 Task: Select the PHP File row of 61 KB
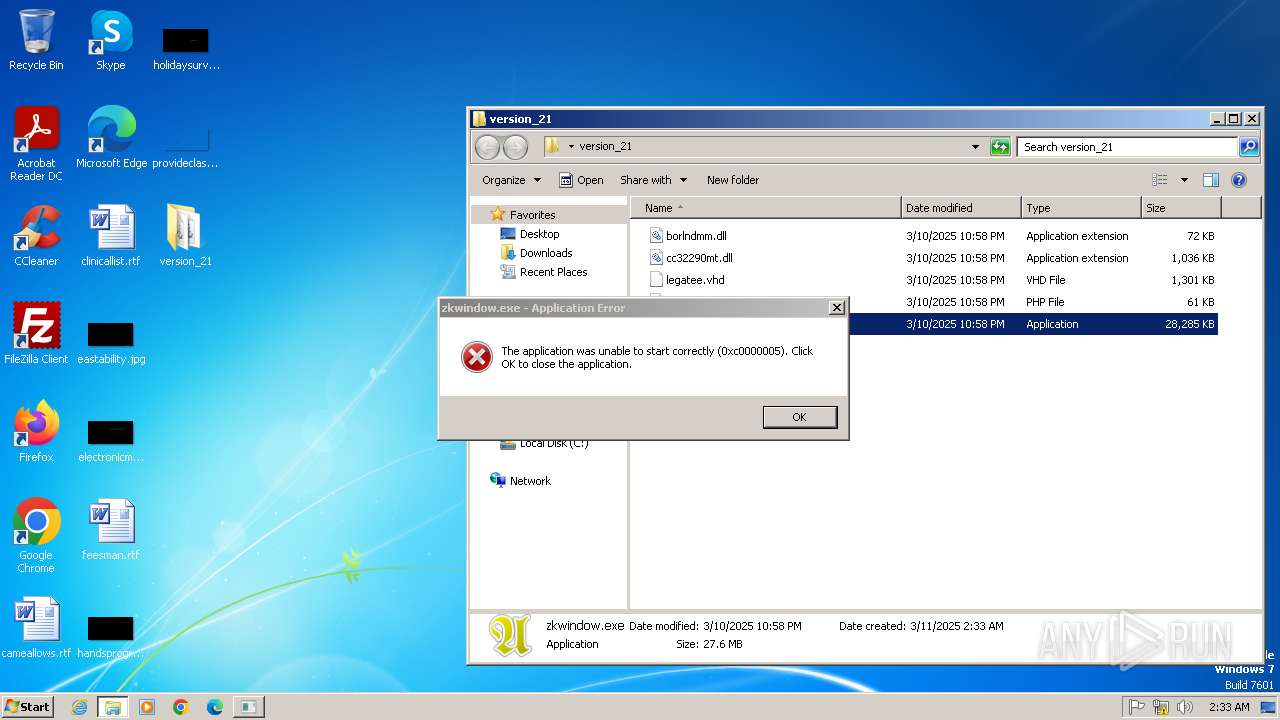click(1032, 302)
